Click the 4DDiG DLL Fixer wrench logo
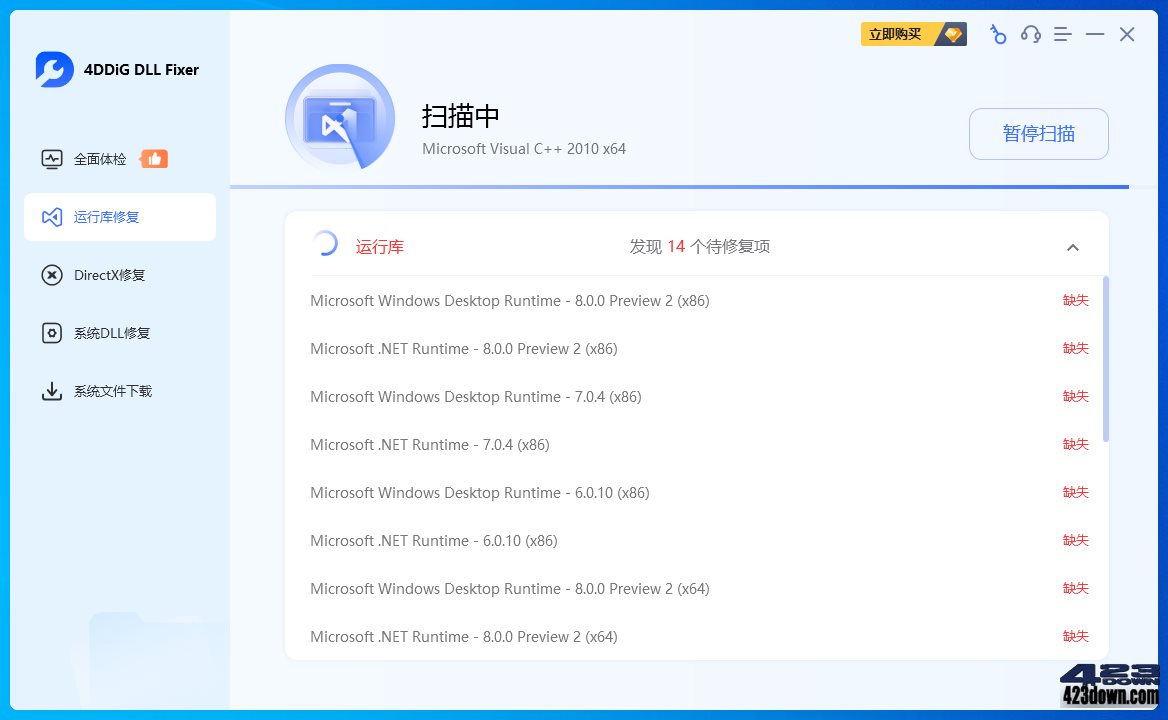The height and width of the screenshot is (720, 1168). point(54,69)
